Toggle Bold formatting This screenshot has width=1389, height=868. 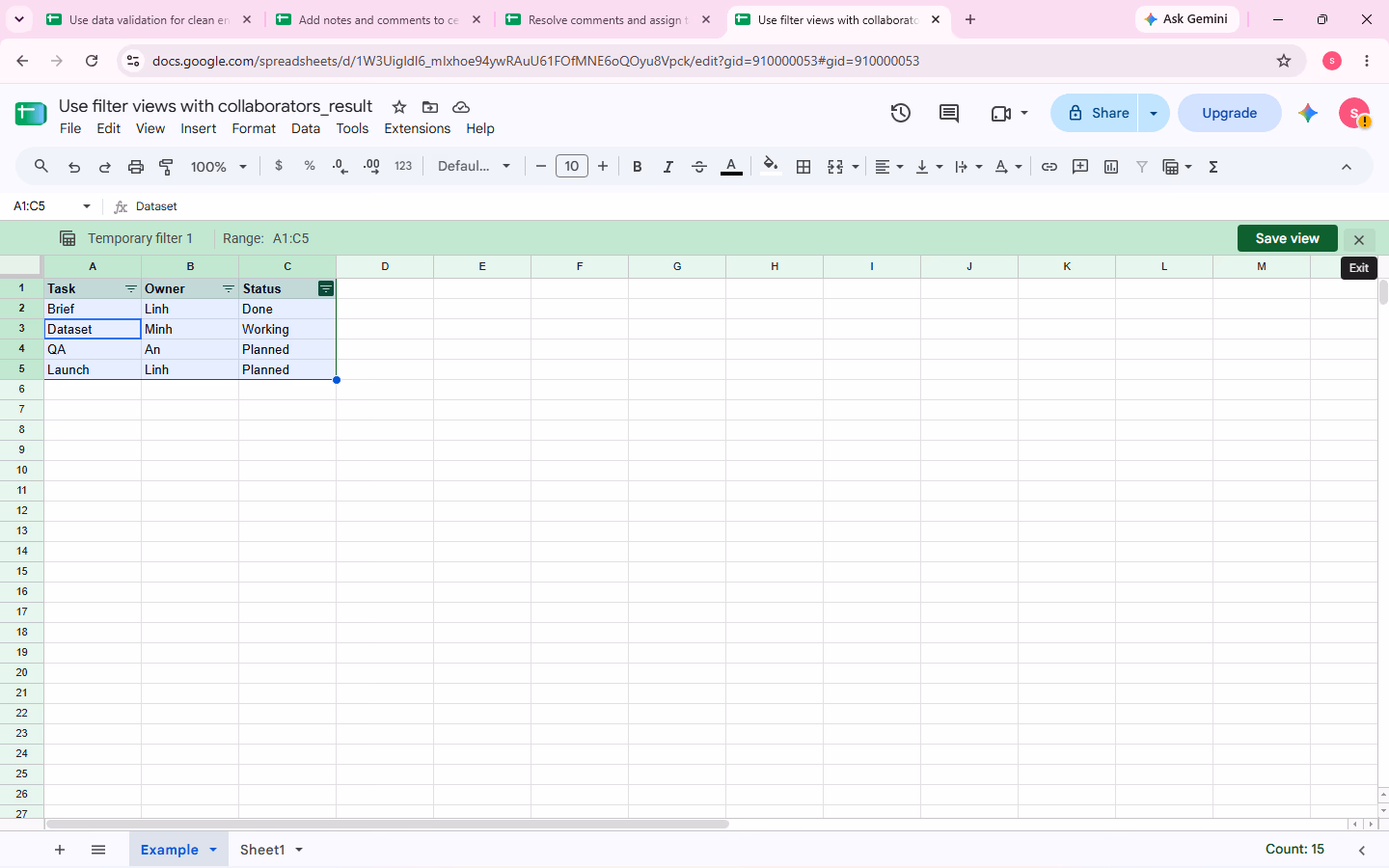click(x=638, y=167)
